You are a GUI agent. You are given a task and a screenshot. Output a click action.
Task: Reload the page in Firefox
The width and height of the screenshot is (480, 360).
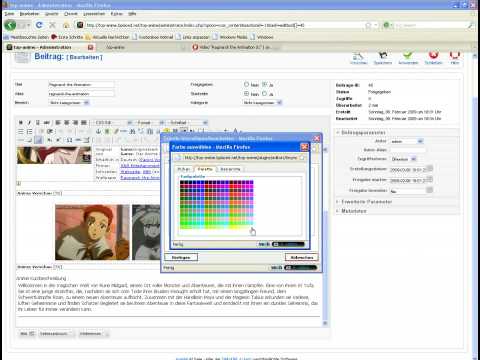39,25
